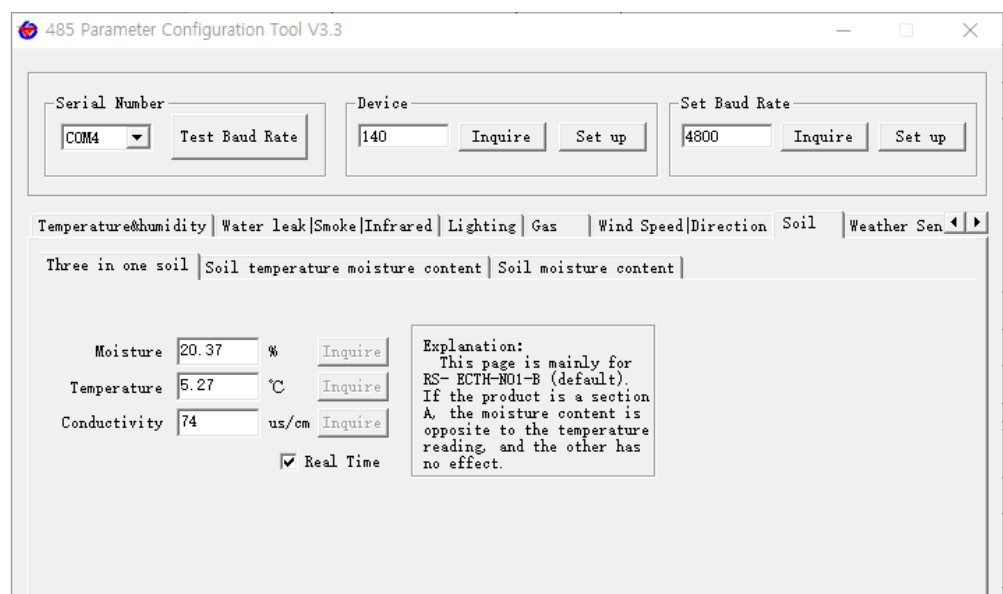Switch to the Temperature&humidity tab

(x=122, y=226)
